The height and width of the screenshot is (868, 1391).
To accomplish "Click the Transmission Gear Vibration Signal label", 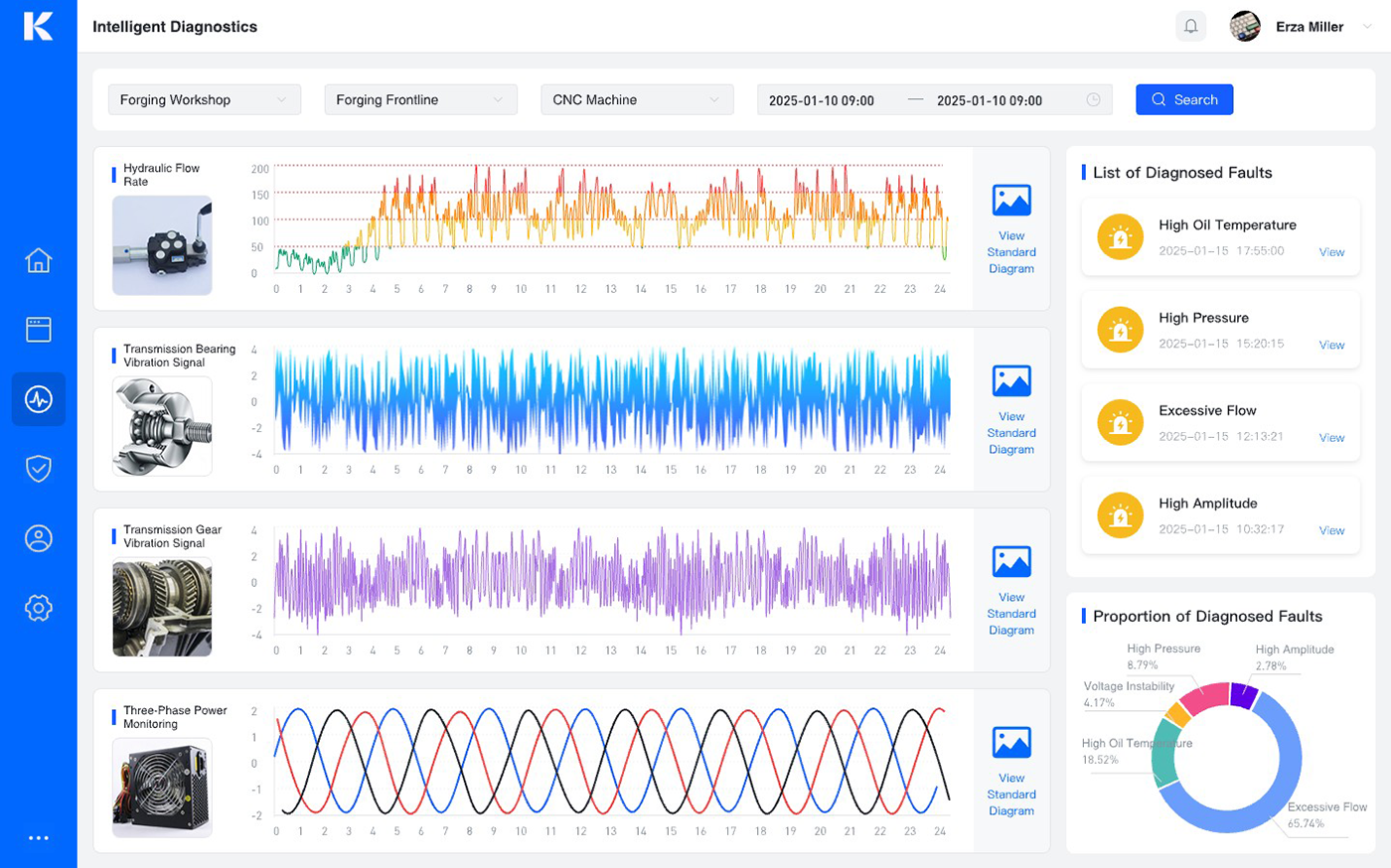I will coord(172,536).
